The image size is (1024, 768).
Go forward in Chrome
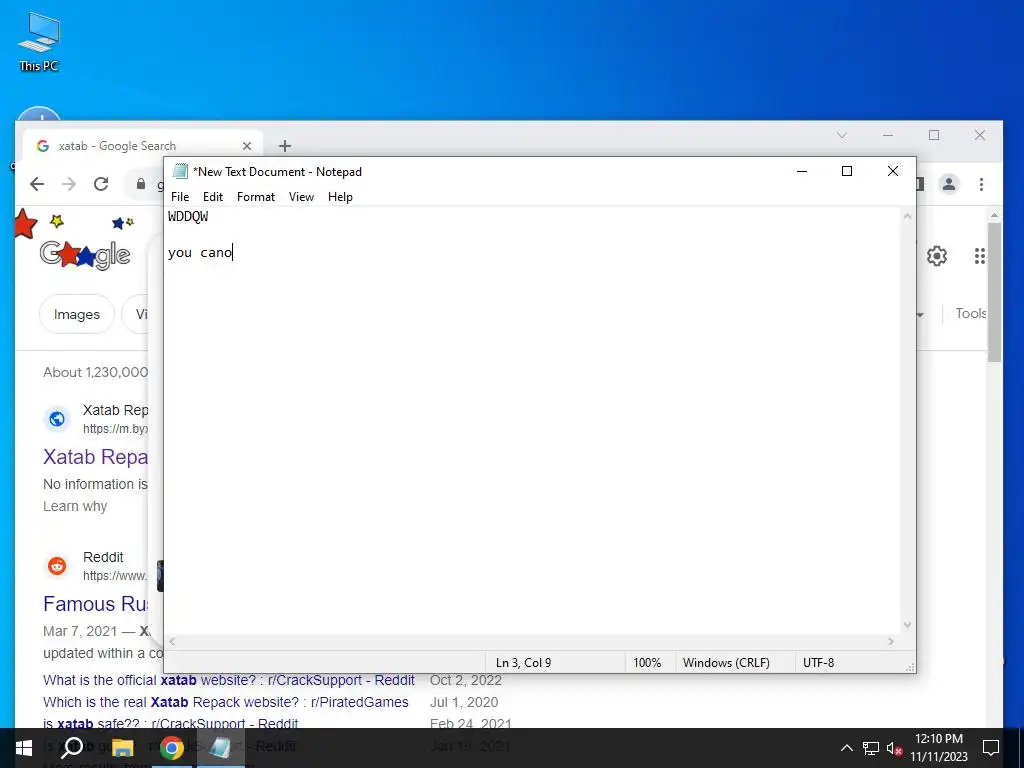(x=69, y=184)
